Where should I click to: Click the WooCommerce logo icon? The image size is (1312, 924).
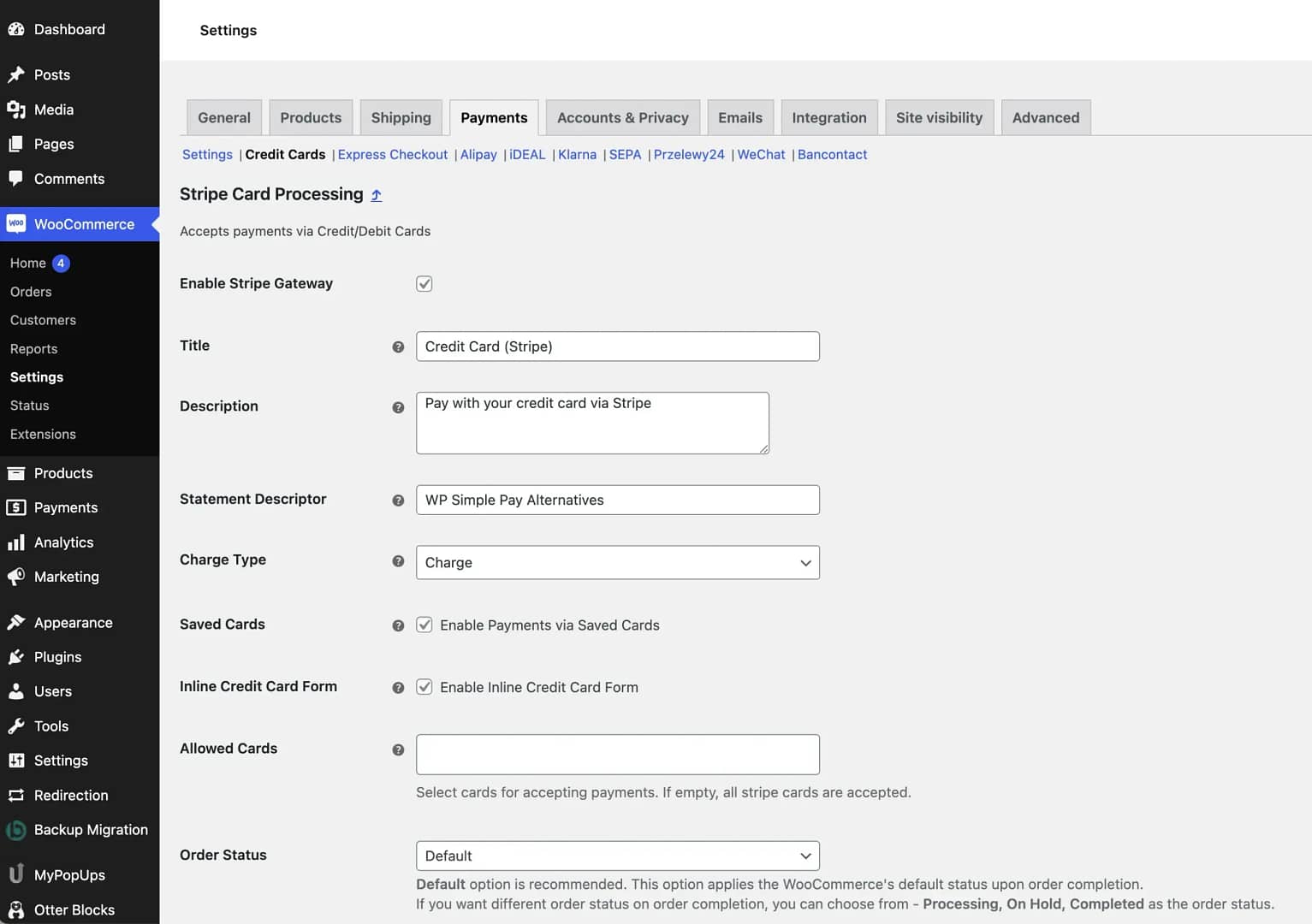16,224
